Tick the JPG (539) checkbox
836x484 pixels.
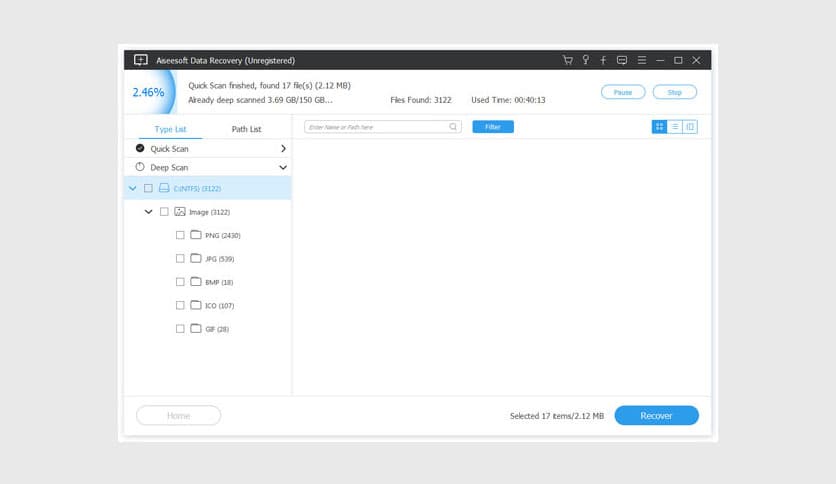pyautogui.click(x=180, y=259)
